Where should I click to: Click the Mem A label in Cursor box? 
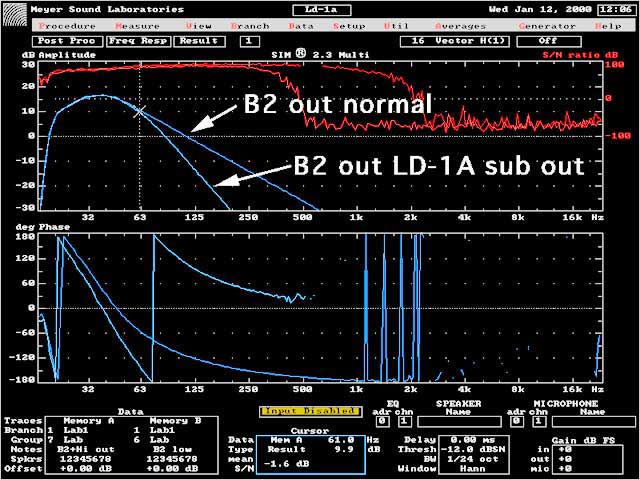(x=286, y=440)
